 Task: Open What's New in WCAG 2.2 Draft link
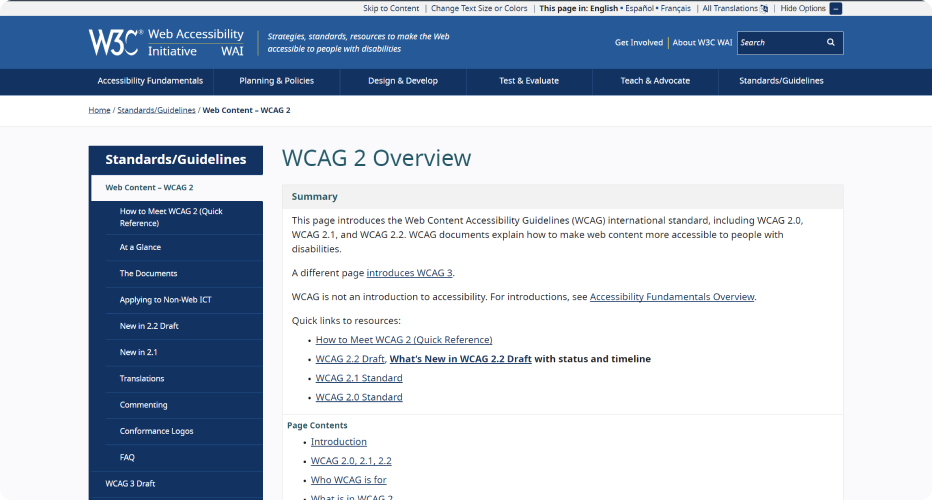460,359
